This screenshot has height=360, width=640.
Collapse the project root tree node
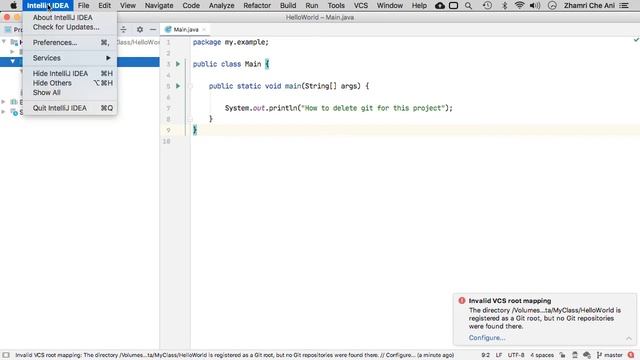click(4, 42)
